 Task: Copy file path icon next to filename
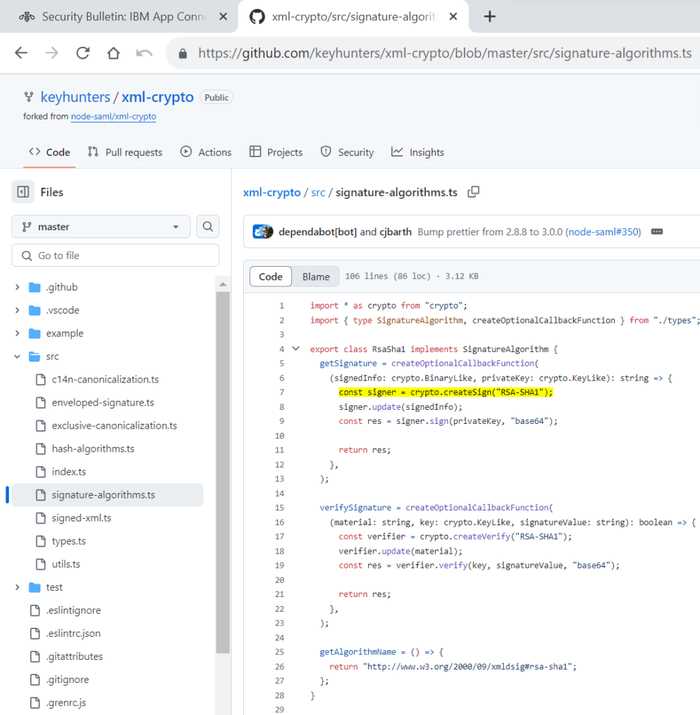(x=473, y=192)
